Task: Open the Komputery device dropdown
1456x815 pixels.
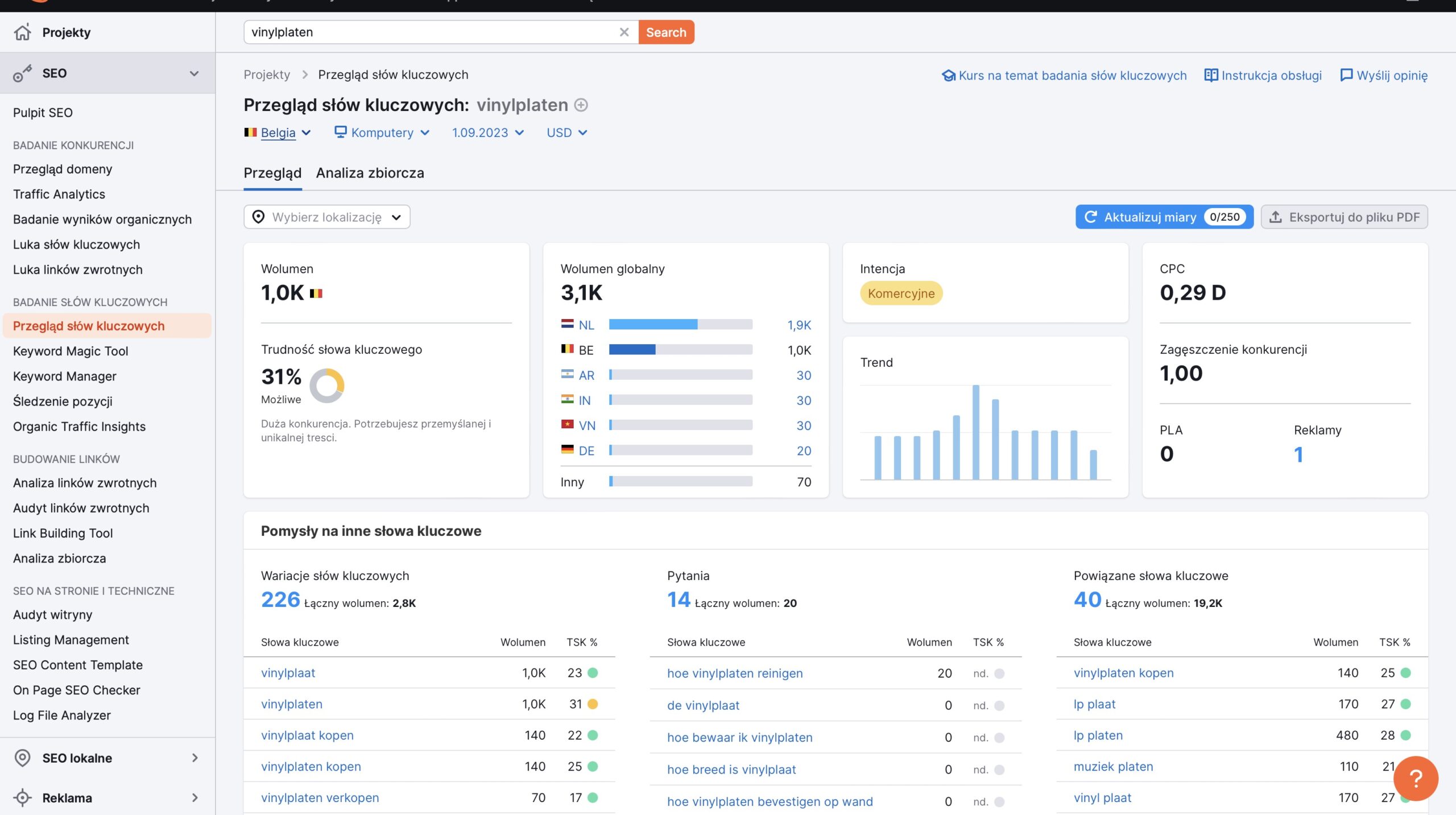Action: tap(382, 133)
